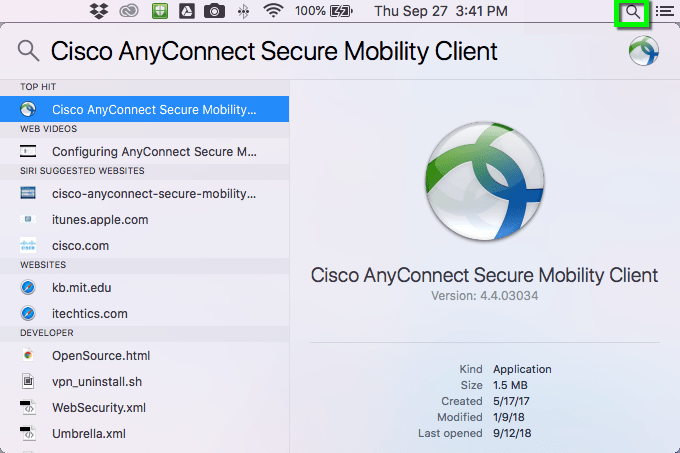This screenshot has width=680, height=453.
Task: Open the itunes.apple.com result
Action: (100, 220)
